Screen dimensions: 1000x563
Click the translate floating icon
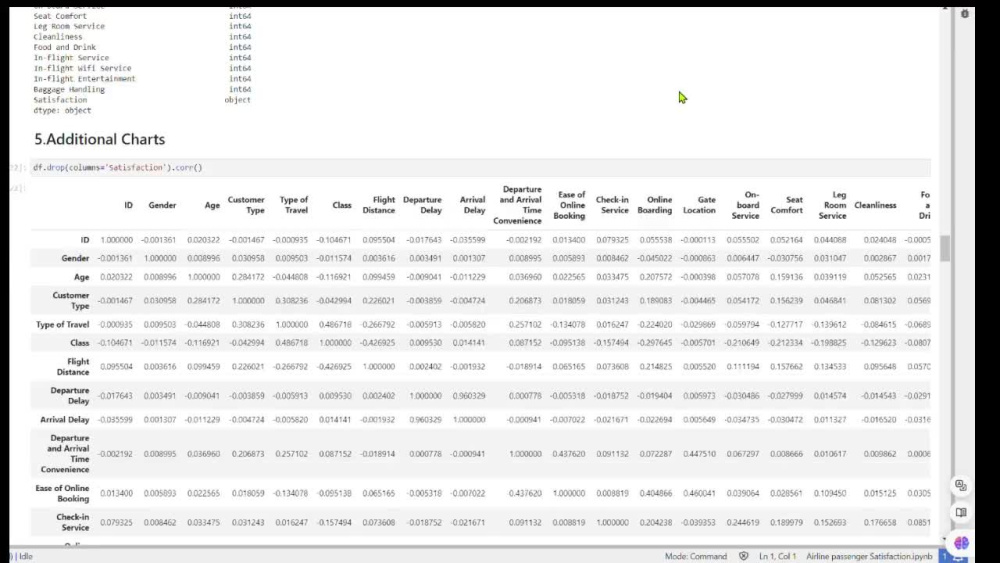pos(961,486)
